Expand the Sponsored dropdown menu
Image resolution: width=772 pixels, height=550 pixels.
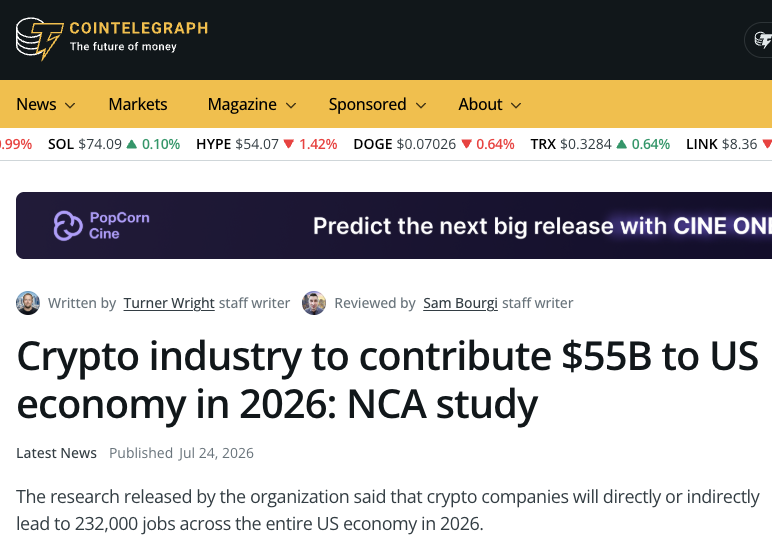[x=377, y=104]
